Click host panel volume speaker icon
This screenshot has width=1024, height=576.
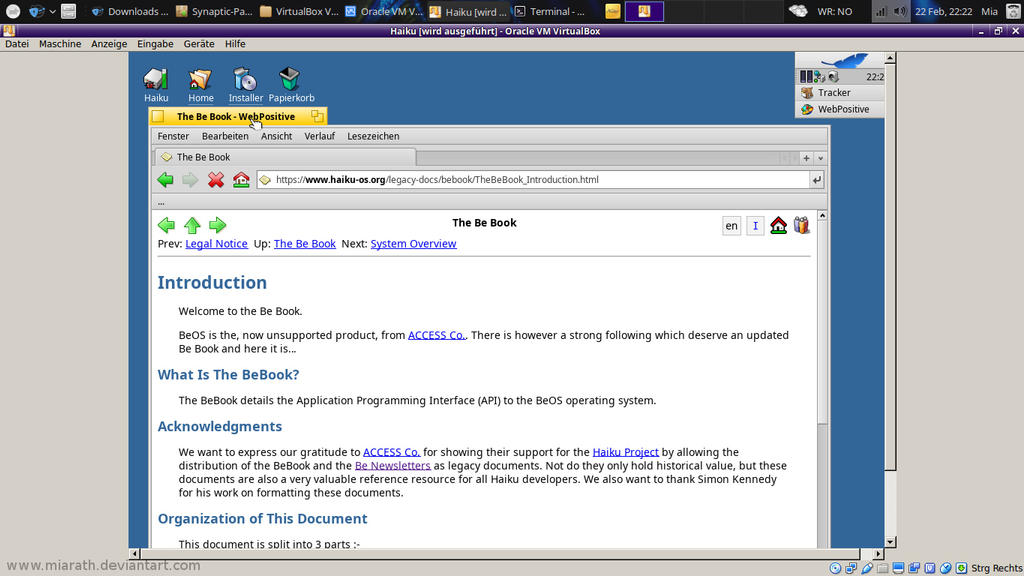[900, 11]
